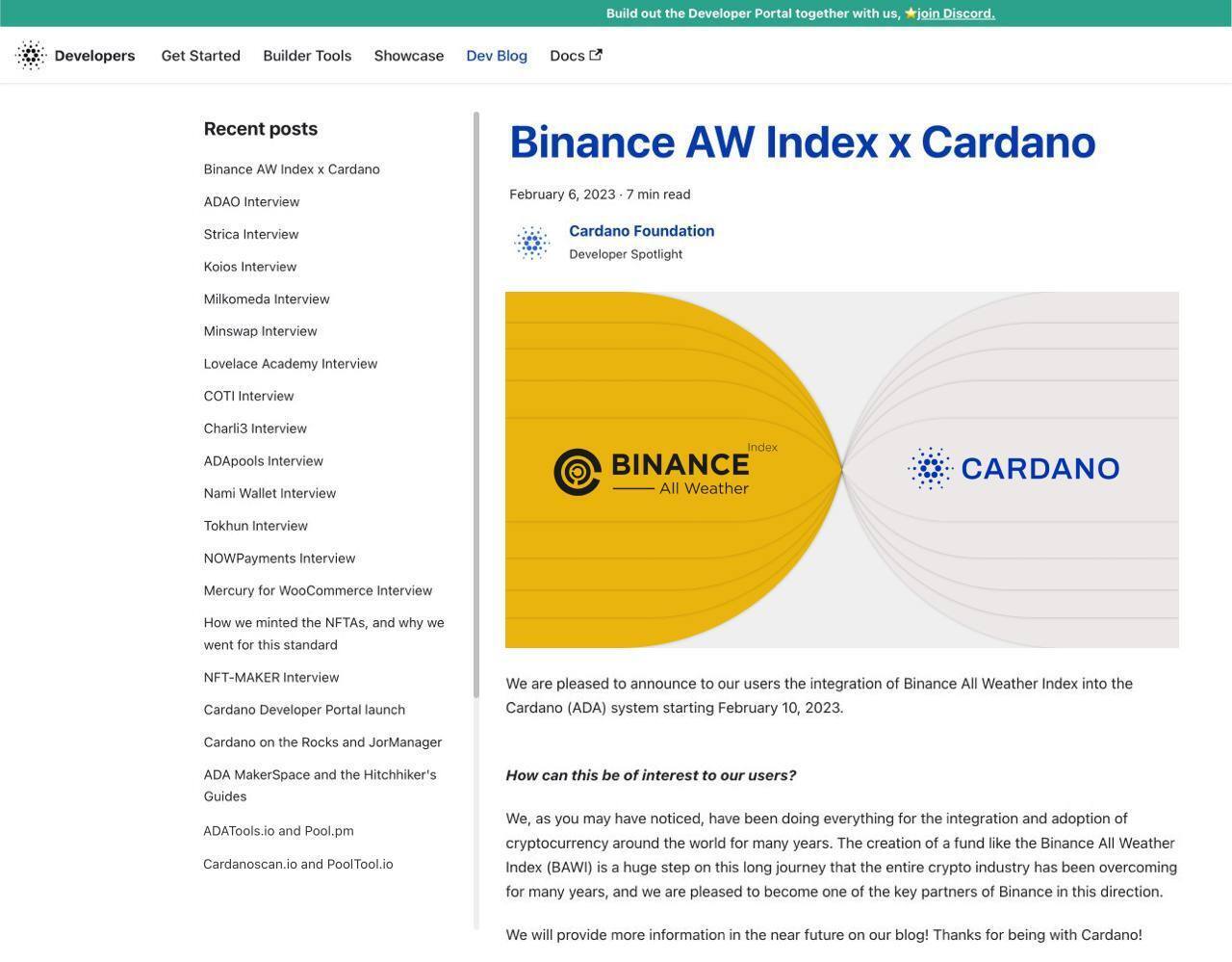Screen dimensions: 1232x962
Task: Open the Nami Wallet Interview post
Action: click(x=269, y=493)
